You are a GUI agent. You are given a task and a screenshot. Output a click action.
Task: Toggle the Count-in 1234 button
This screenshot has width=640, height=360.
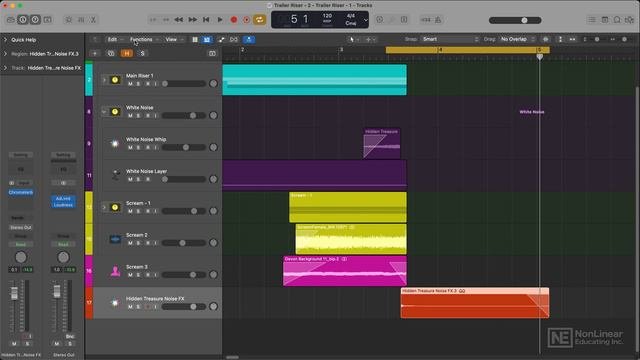(426, 20)
